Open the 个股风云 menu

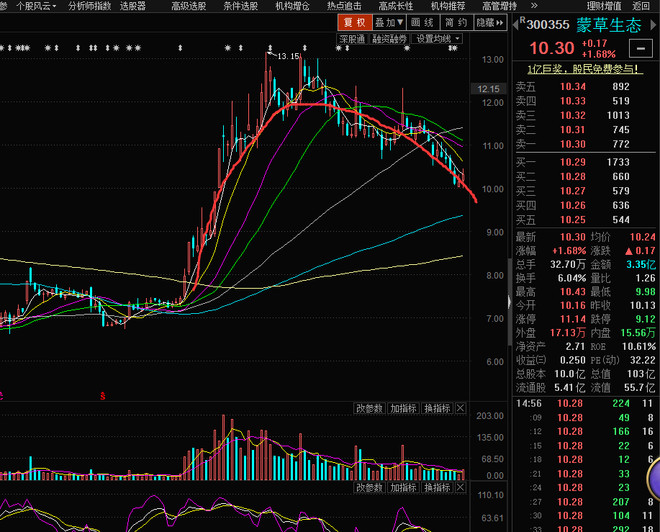click(36, 6)
